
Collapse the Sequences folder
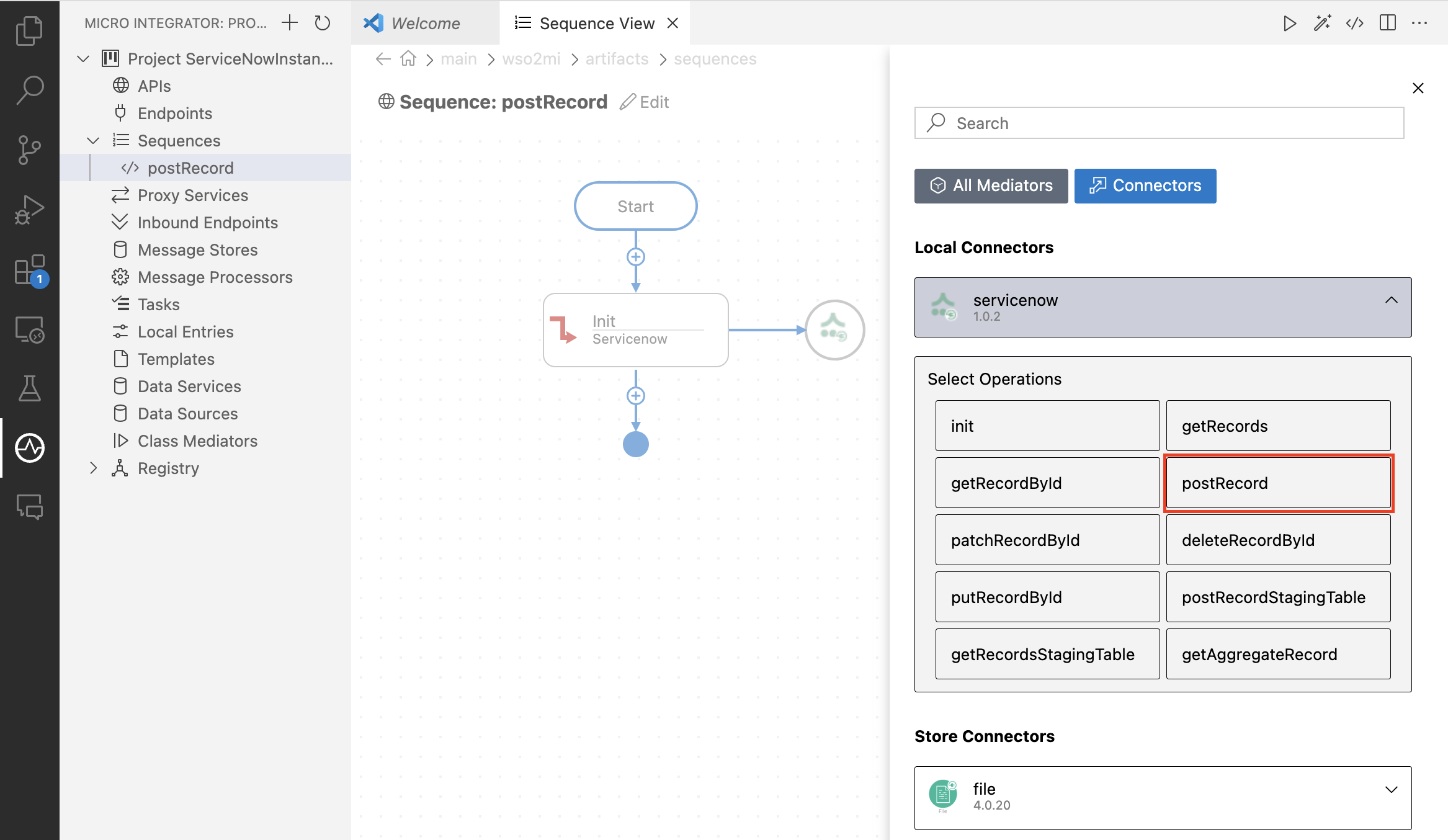click(93, 141)
